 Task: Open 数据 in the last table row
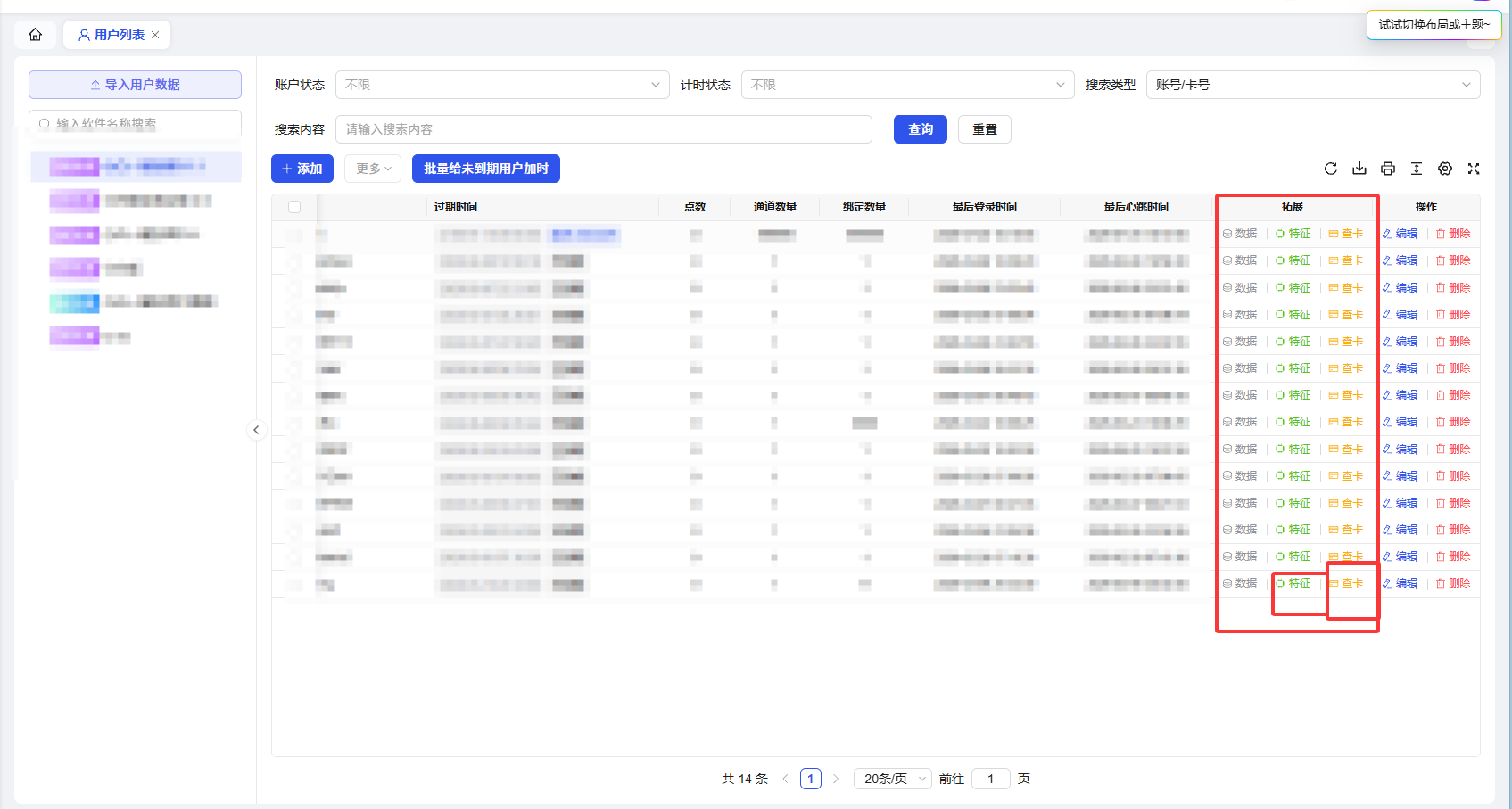tap(1240, 583)
